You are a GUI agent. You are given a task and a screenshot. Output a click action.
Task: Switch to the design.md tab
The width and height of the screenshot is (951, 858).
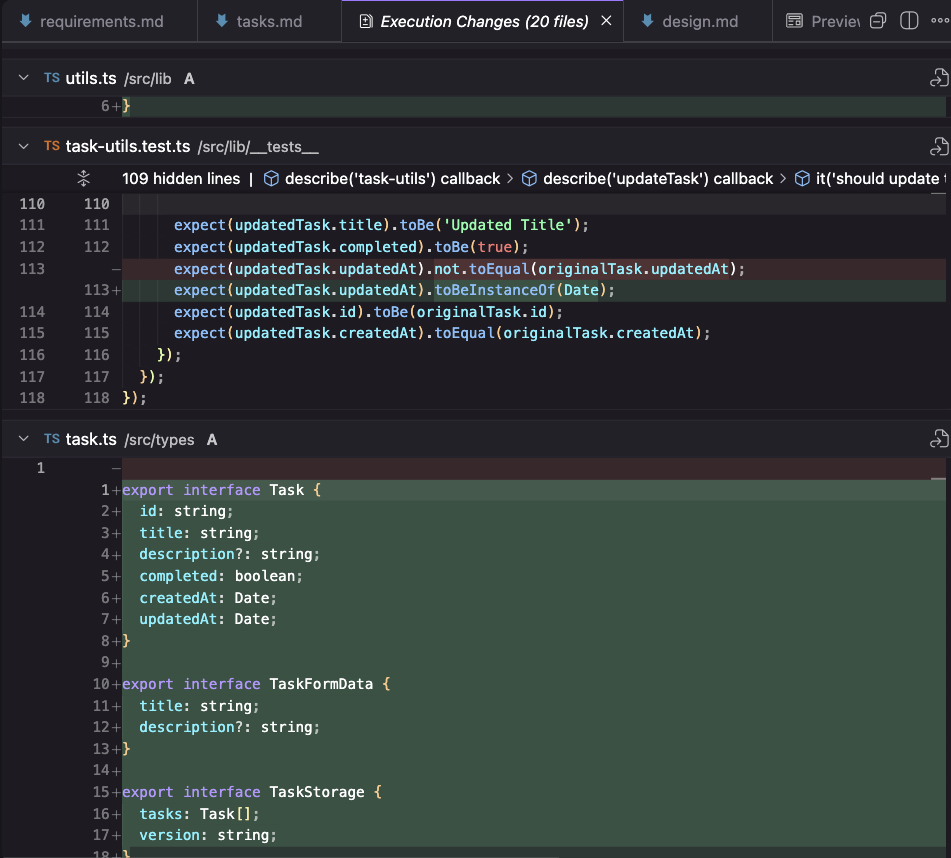pos(698,21)
